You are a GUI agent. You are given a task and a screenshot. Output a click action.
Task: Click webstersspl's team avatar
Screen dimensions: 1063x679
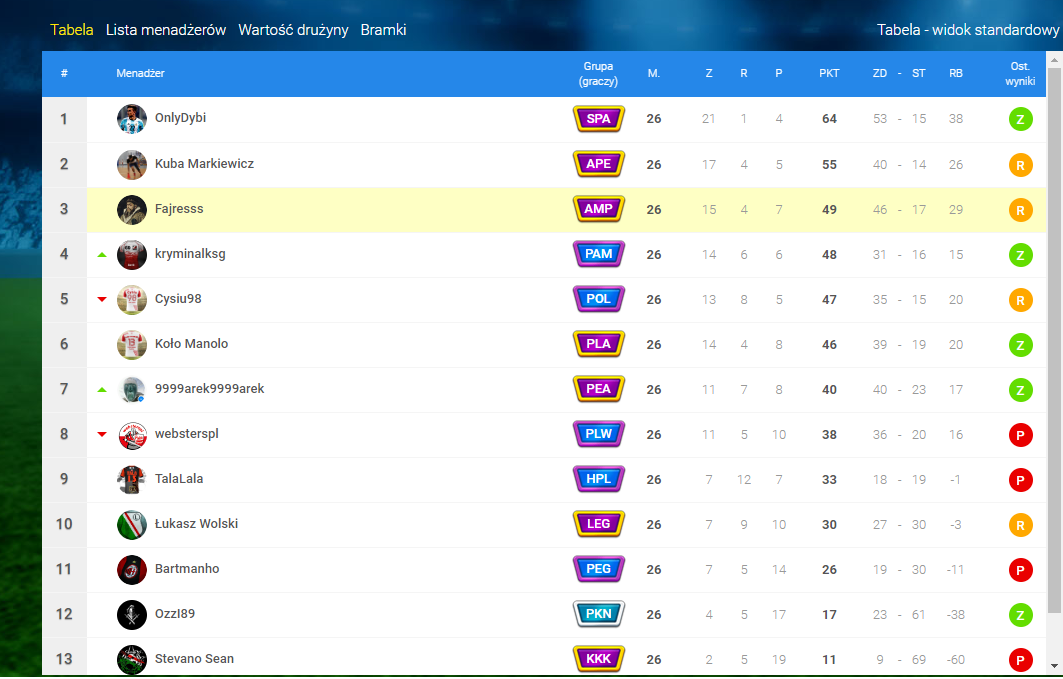(x=132, y=435)
